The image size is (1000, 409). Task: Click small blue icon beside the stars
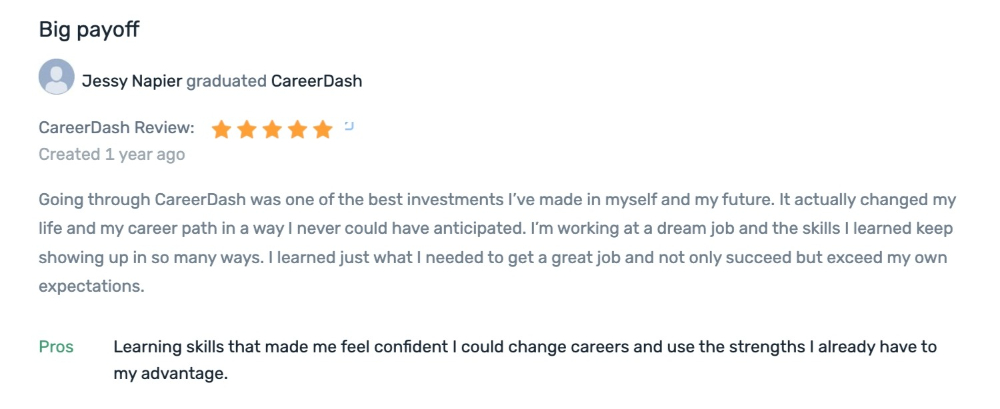349,126
